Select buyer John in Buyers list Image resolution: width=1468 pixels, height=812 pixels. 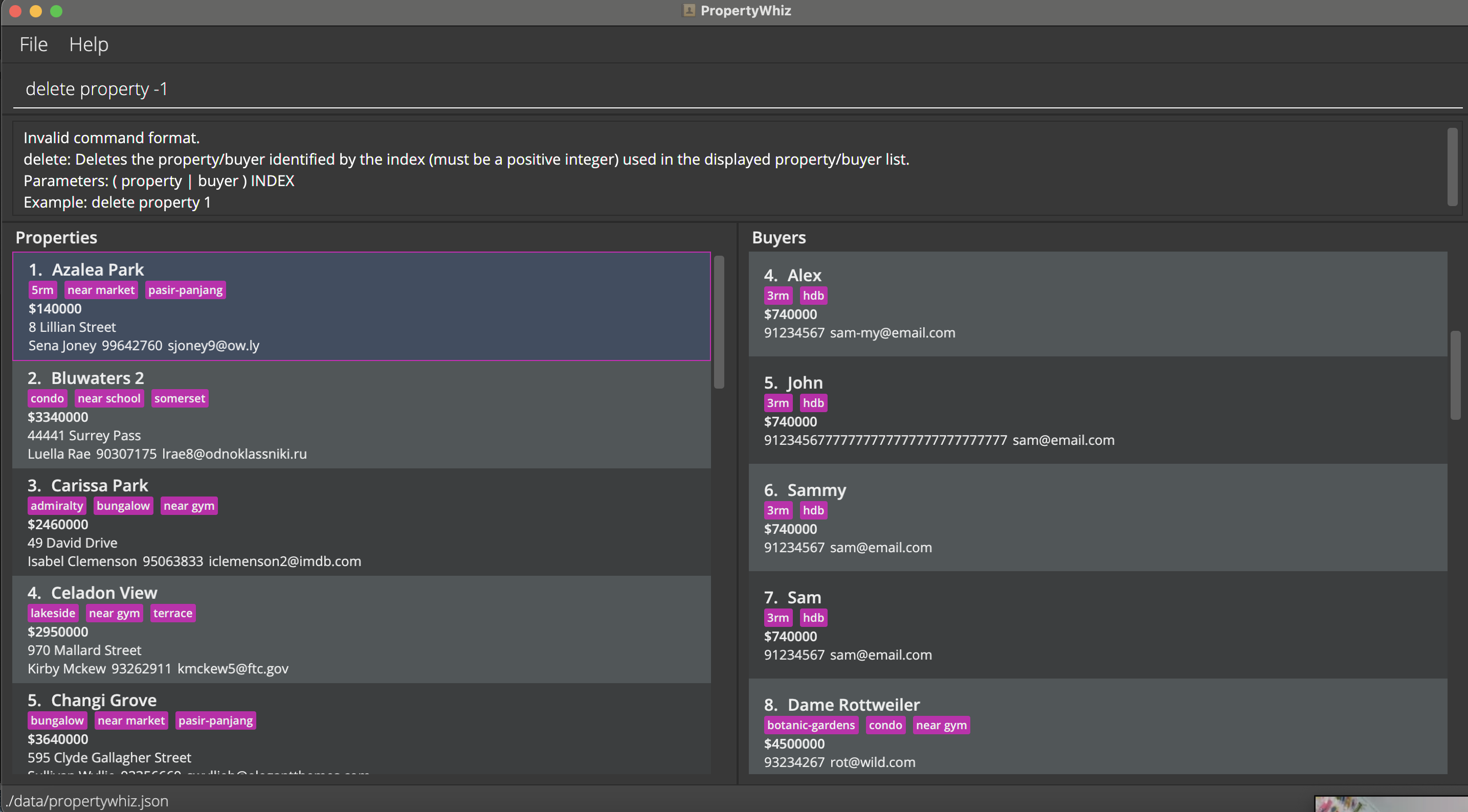click(1097, 410)
